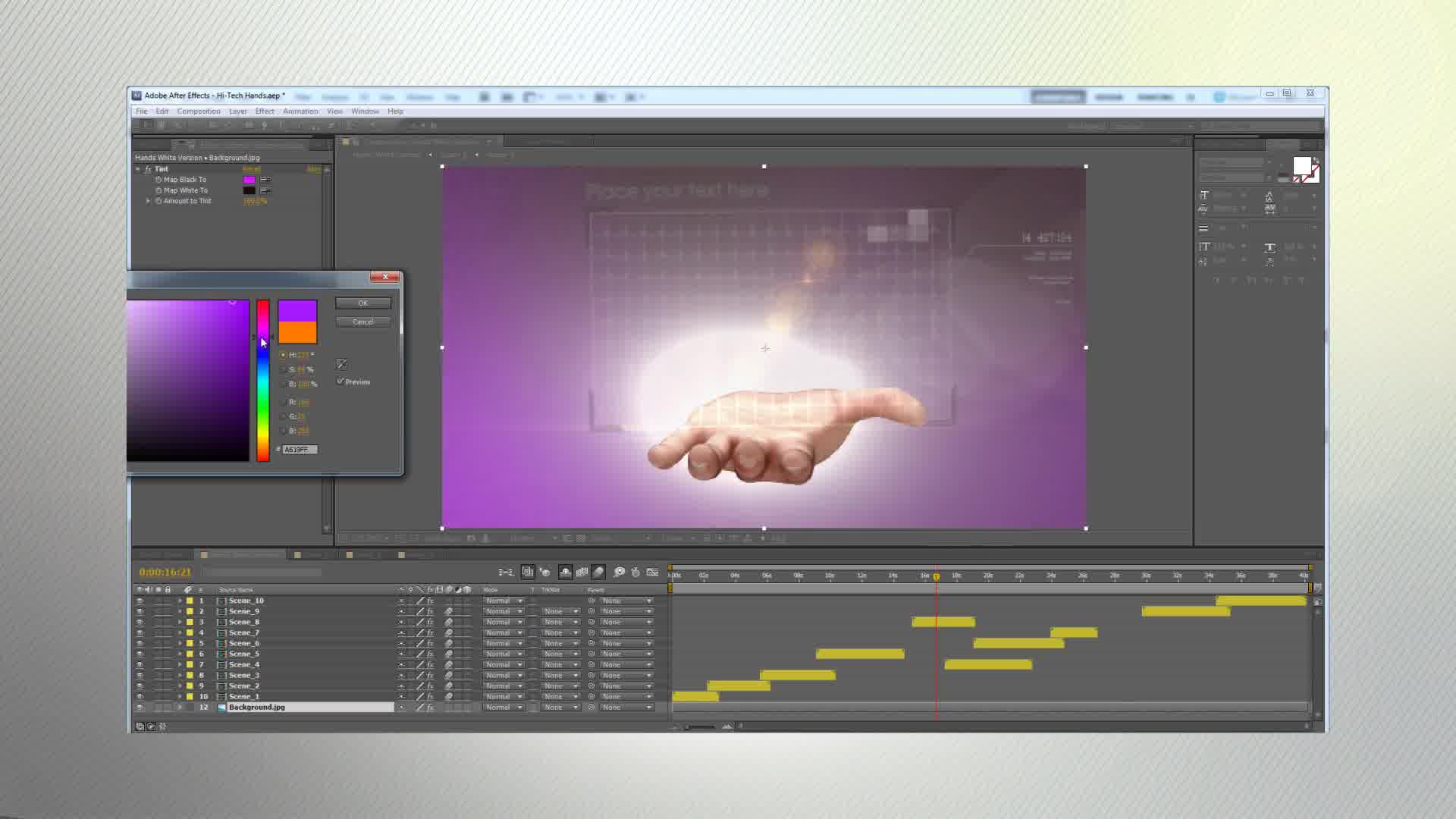Toggle motion blur switch on Scene_9
This screenshot has width=1456, height=819.
449,611
